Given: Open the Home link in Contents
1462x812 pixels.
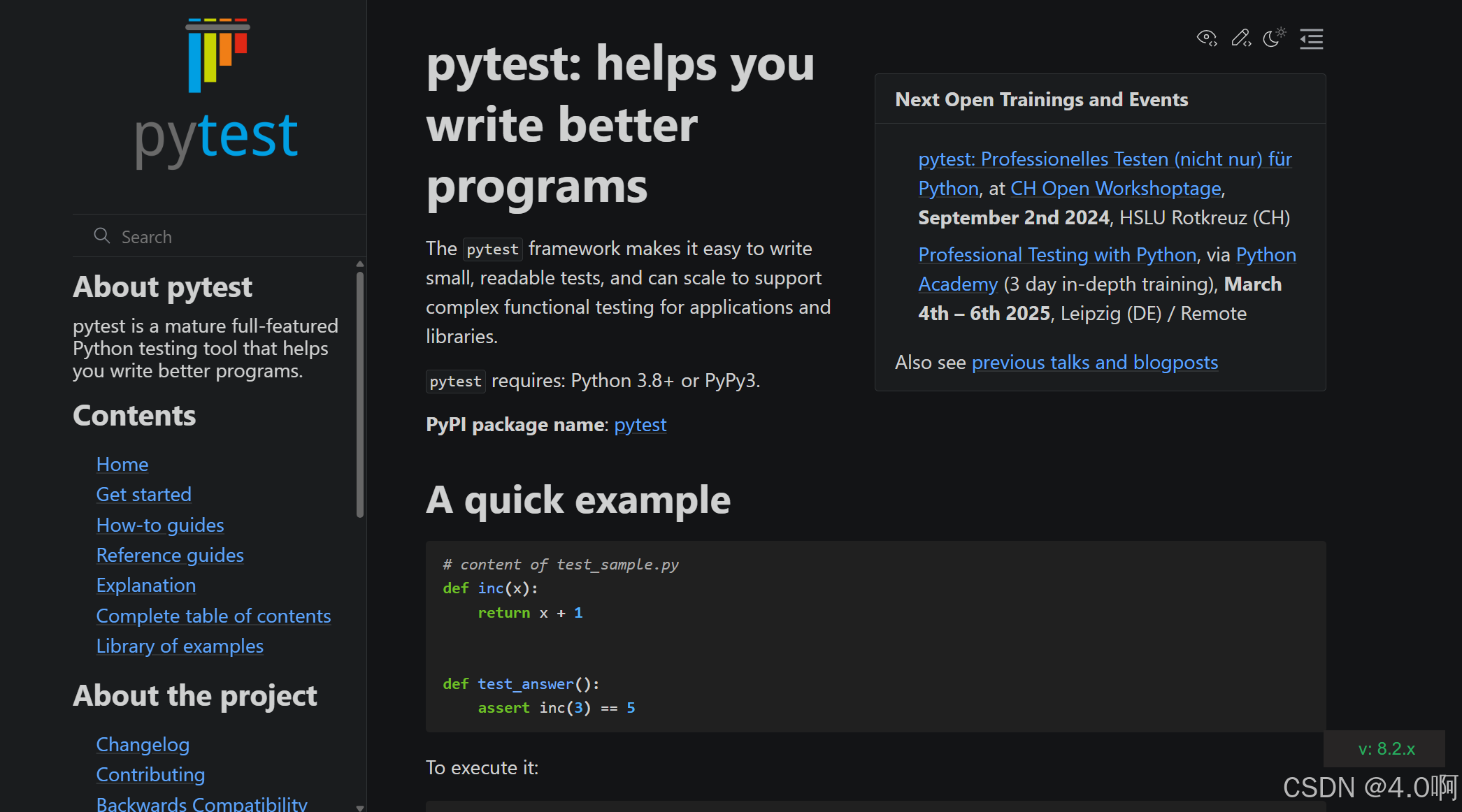Looking at the screenshot, I should (x=122, y=464).
